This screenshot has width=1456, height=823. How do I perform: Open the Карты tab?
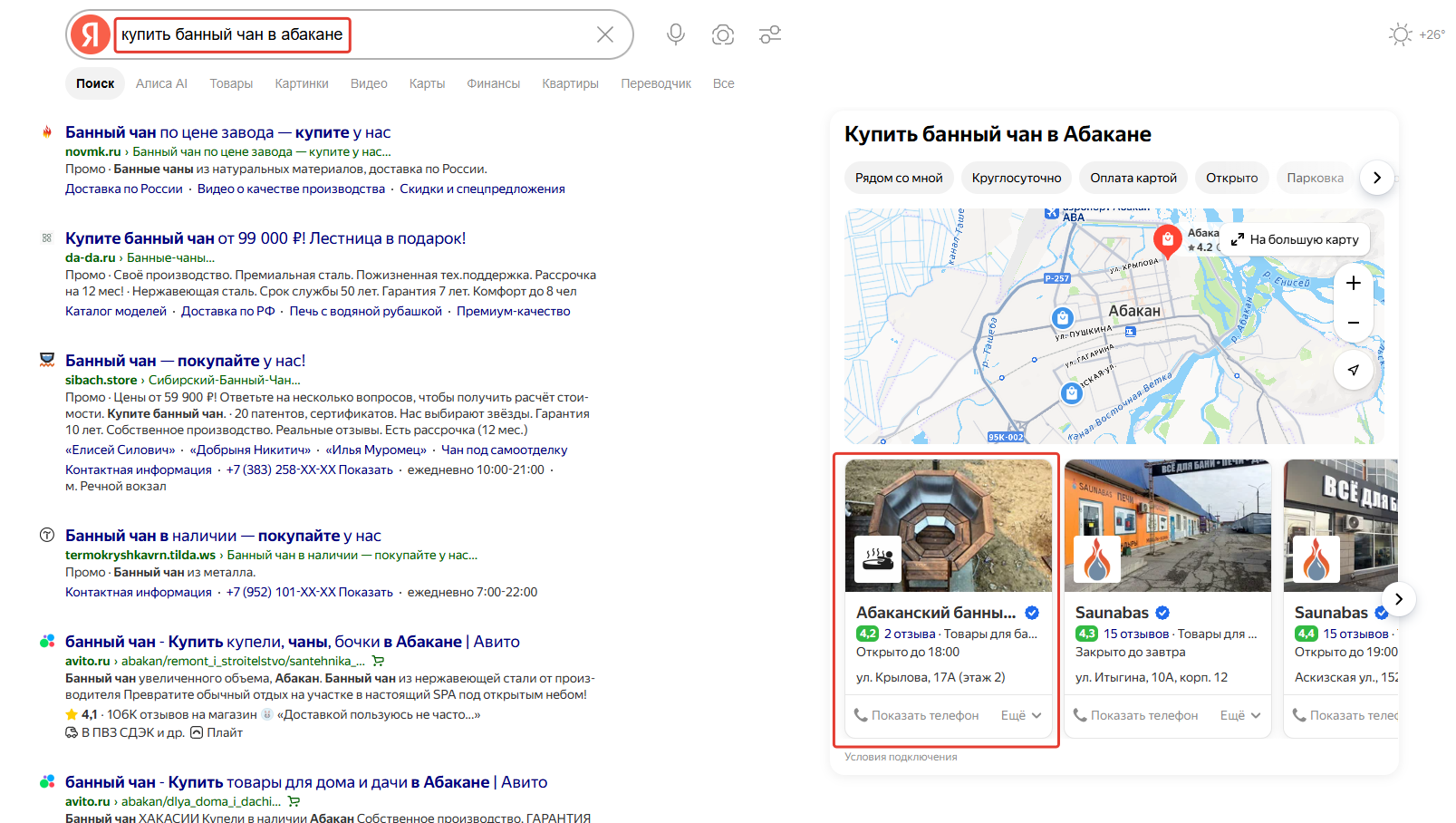pyautogui.click(x=427, y=83)
